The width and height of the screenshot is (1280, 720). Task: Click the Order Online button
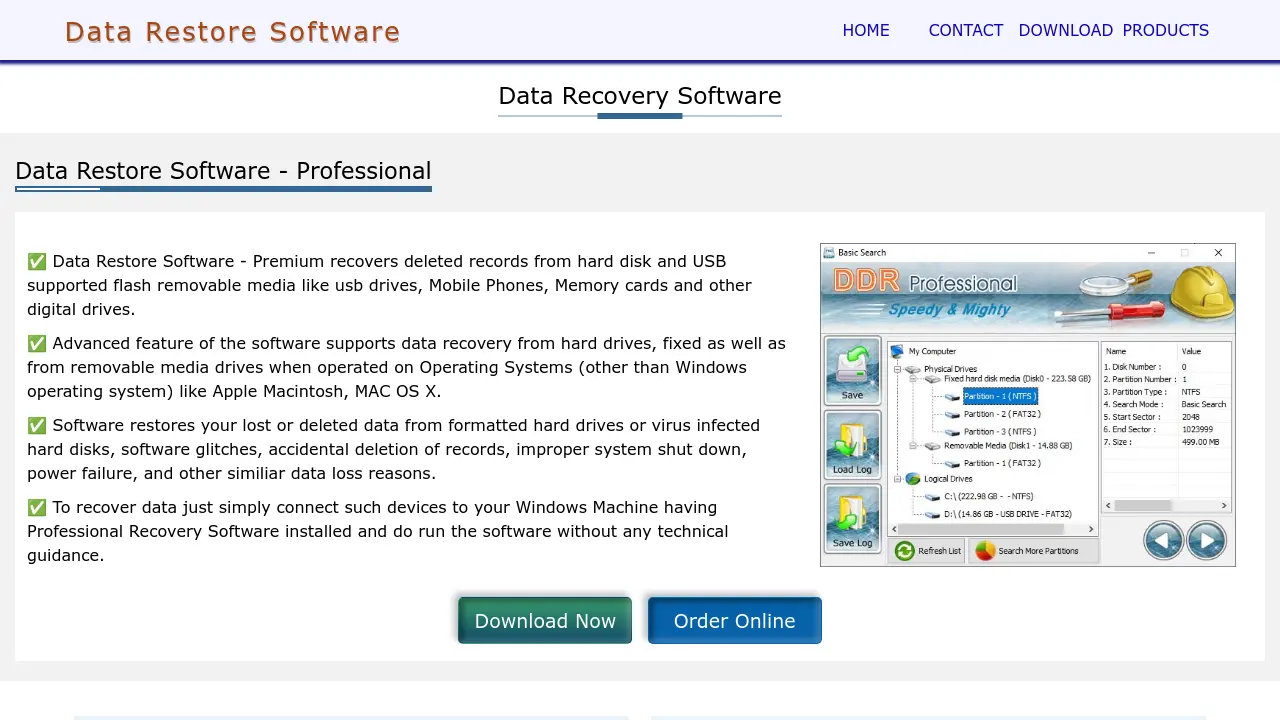[x=735, y=621]
